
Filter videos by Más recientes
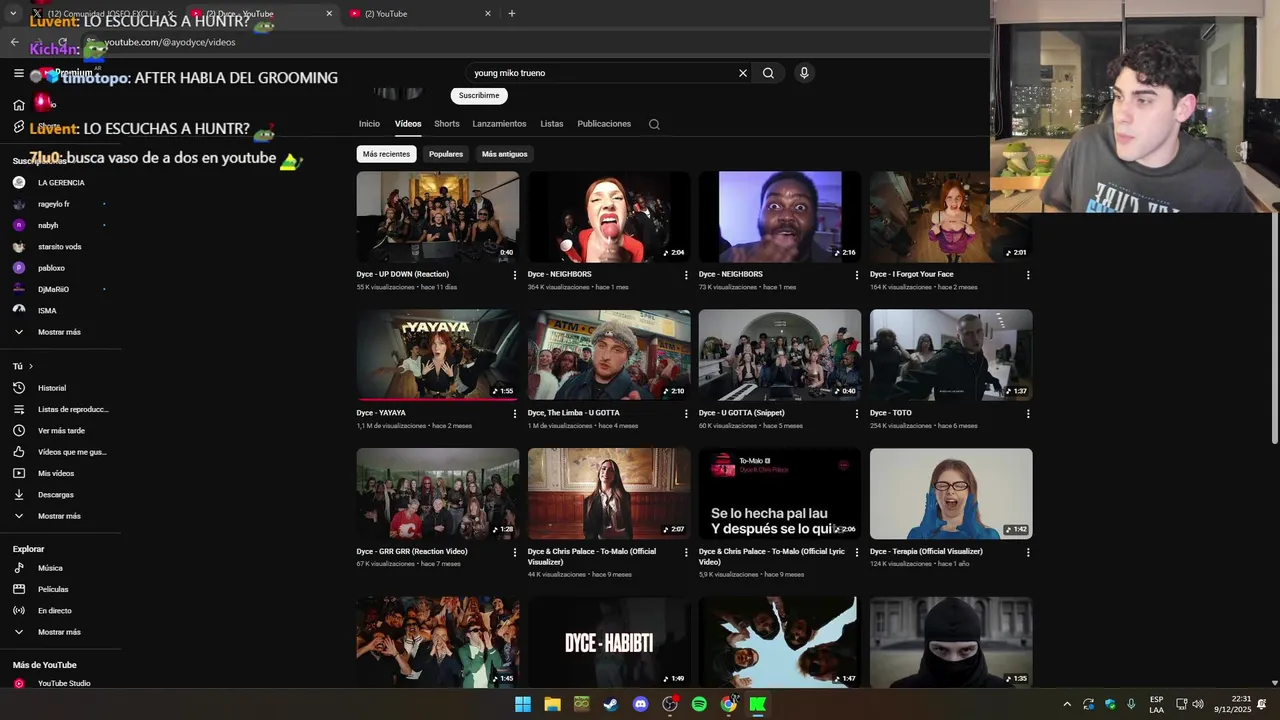point(386,154)
